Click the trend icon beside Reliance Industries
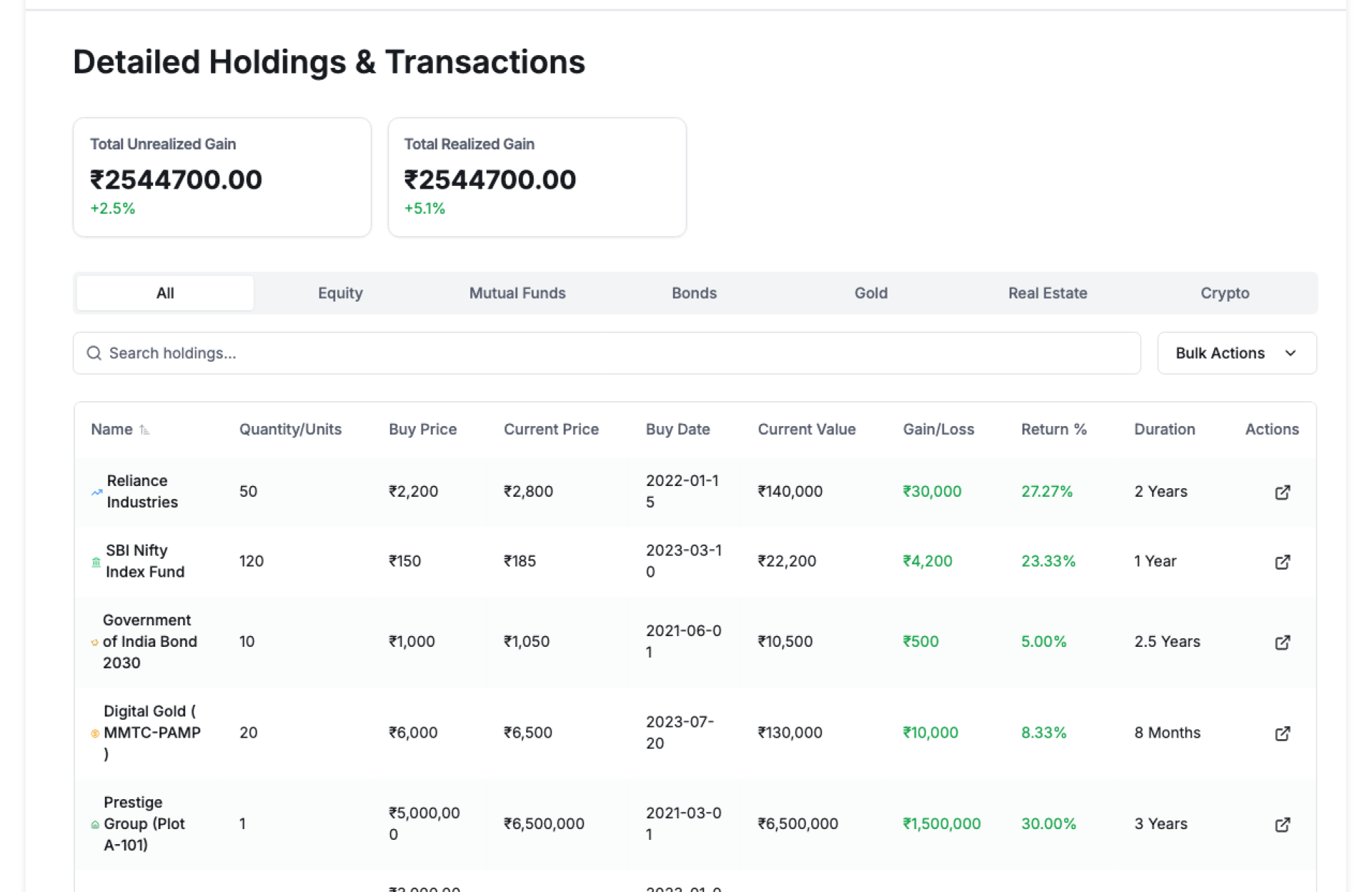The height and width of the screenshot is (892, 1372). [x=96, y=492]
